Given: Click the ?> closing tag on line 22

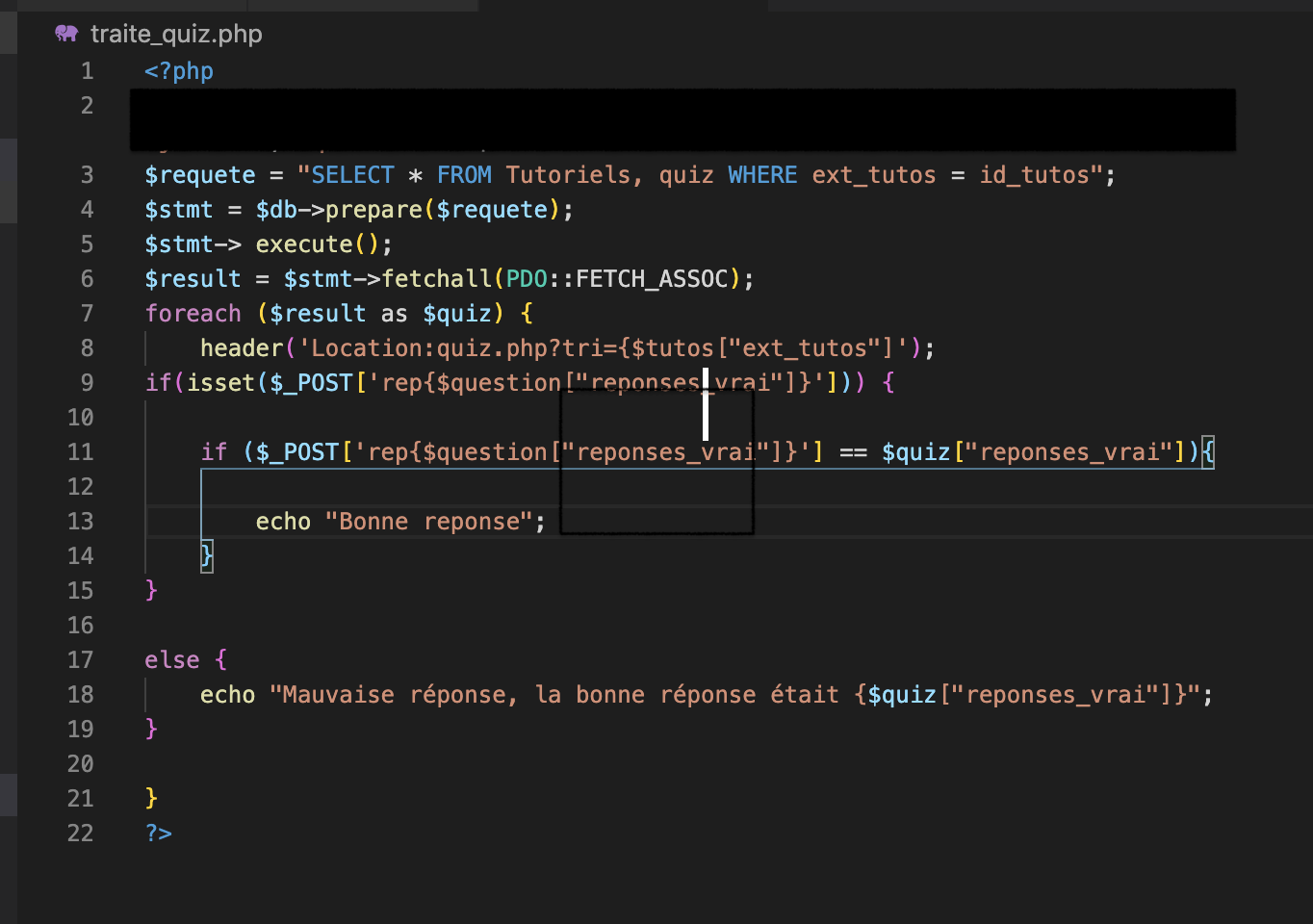Looking at the screenshot, I should [158, 834].
